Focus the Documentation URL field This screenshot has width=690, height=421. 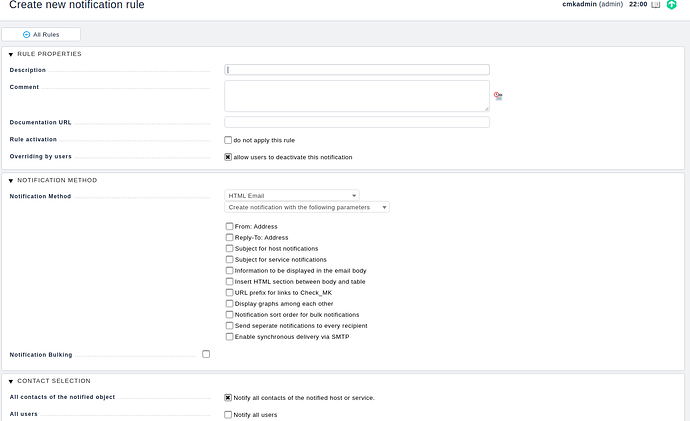(357, 122)
